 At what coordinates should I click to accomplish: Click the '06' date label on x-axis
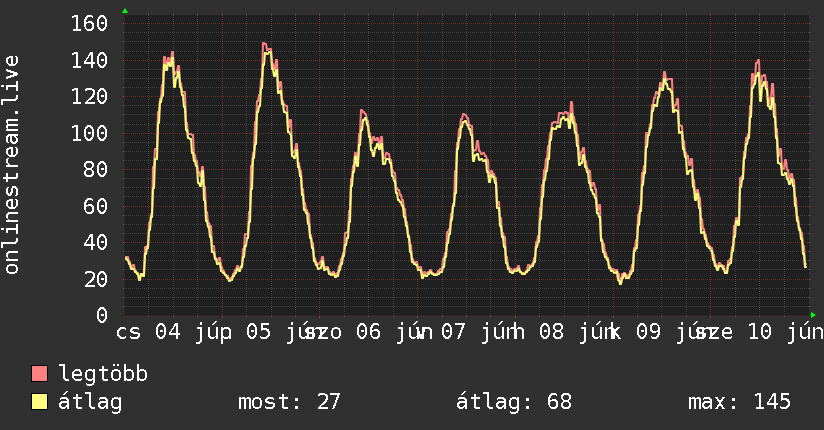coord(368,332)
